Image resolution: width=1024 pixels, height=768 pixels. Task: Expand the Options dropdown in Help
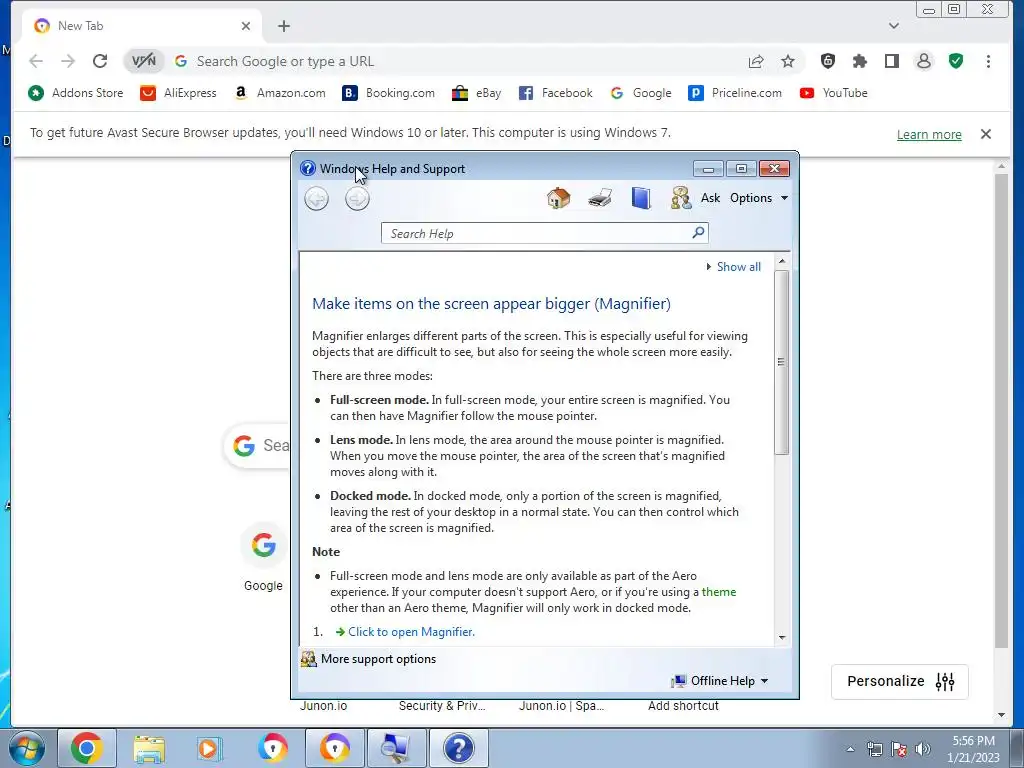pos(759,198)
